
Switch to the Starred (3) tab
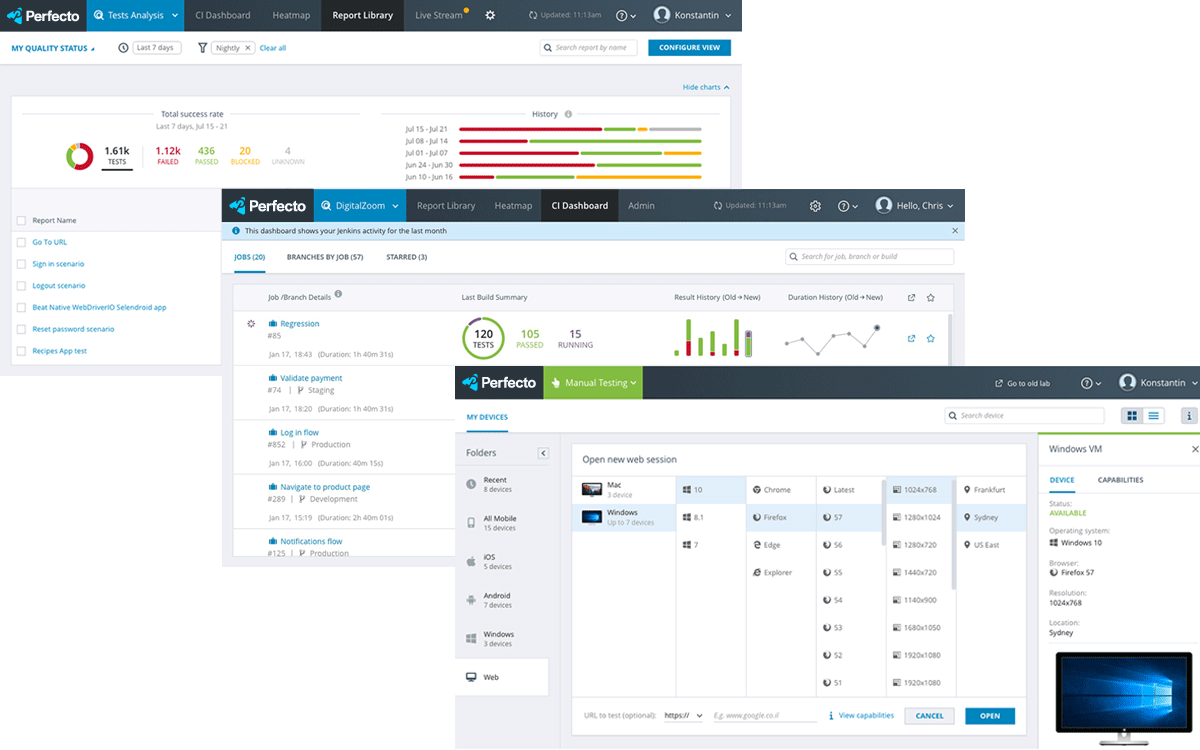407,257
